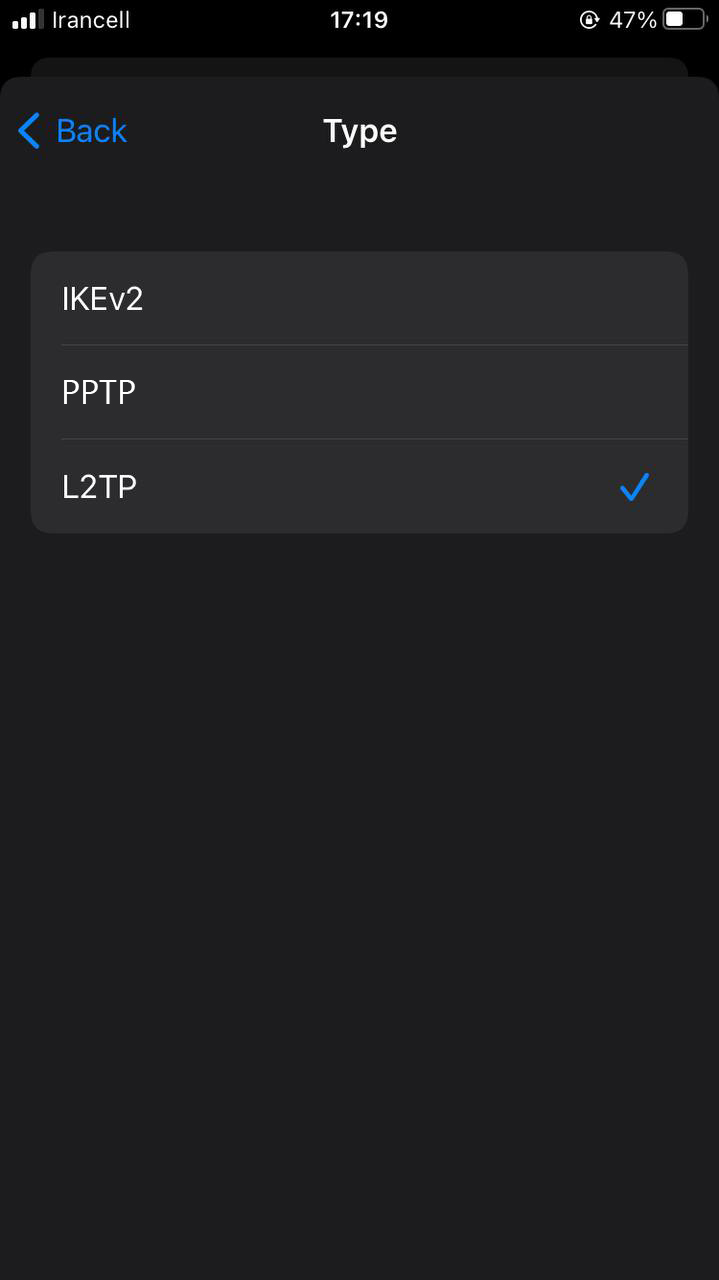Viewport: 719px width, 1280px height.
Task: Tap the cellular signal bars icon
Action: pyautogui.click(x=28, y=20)
